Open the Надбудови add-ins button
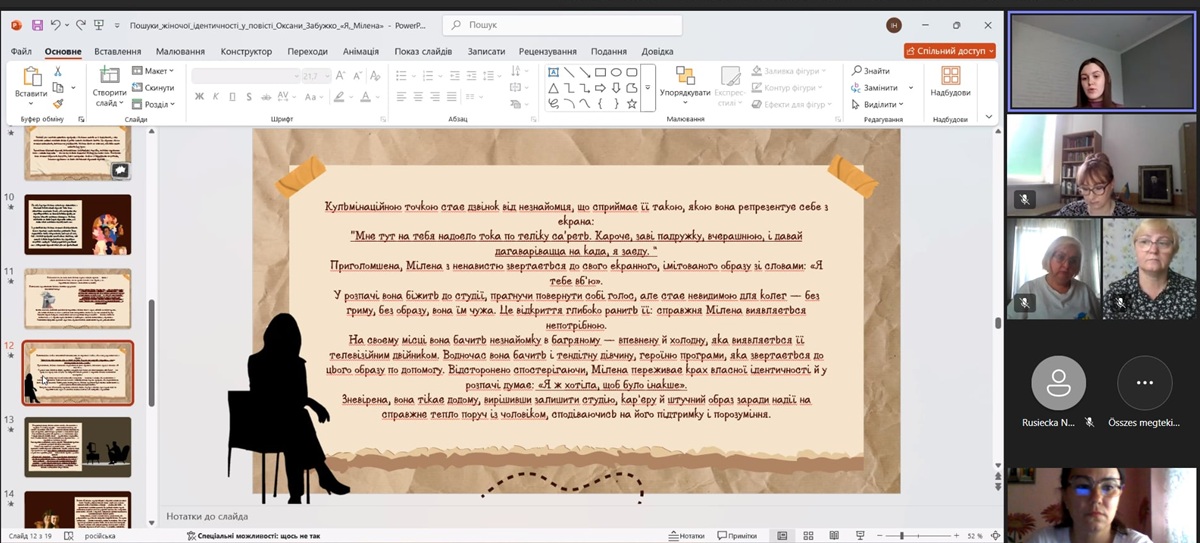This screenshot has width=1200, height=543. (950, 80)
